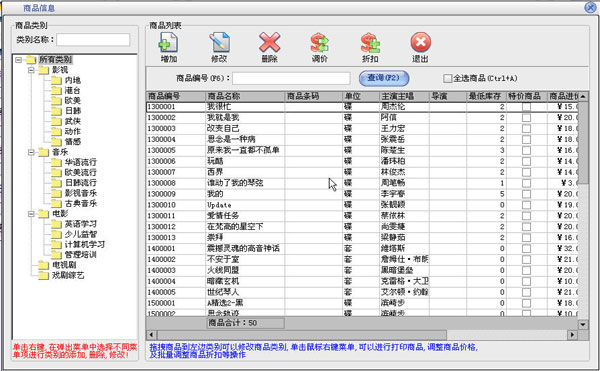Tick 特价商品 checkbox for product 1300001
Screen dimensions: 600x371
pos(527,107)
